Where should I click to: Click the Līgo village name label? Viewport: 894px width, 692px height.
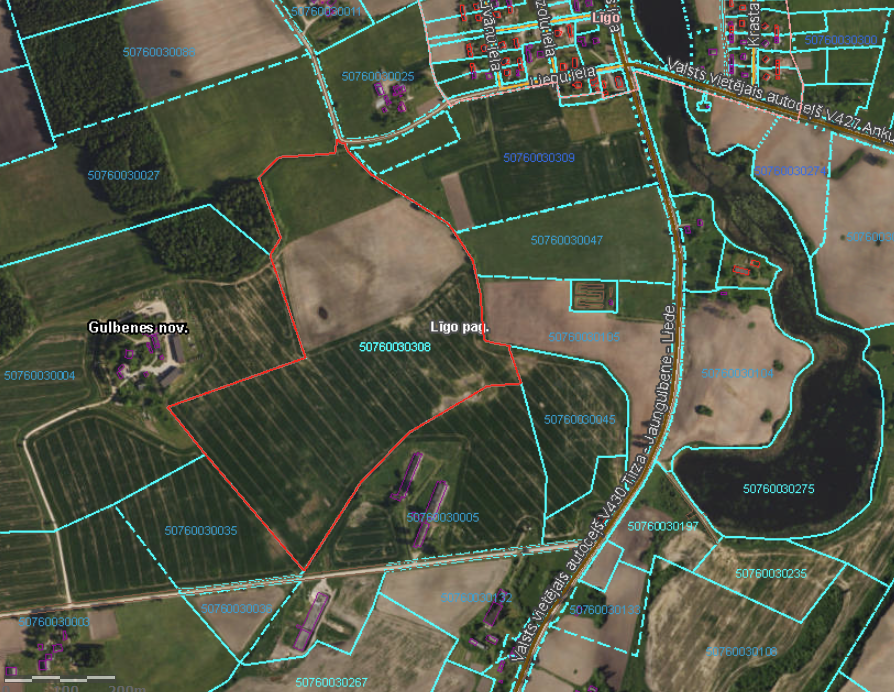606,18
